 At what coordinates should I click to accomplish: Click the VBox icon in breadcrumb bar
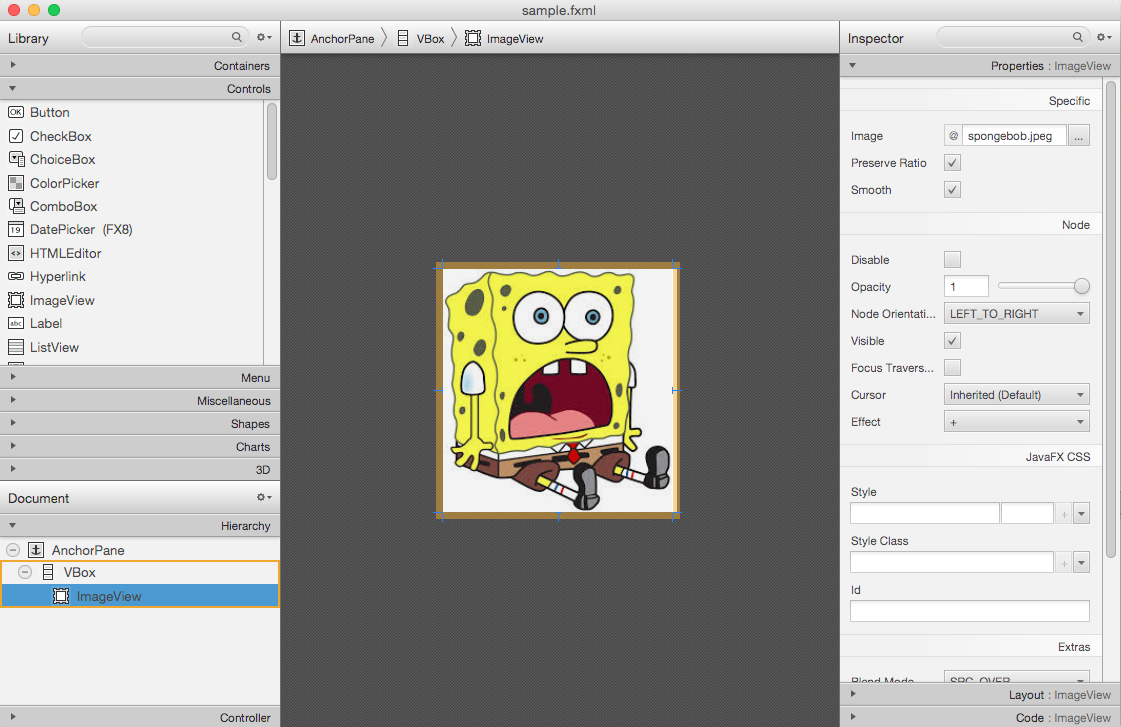(x=403, y=38)
